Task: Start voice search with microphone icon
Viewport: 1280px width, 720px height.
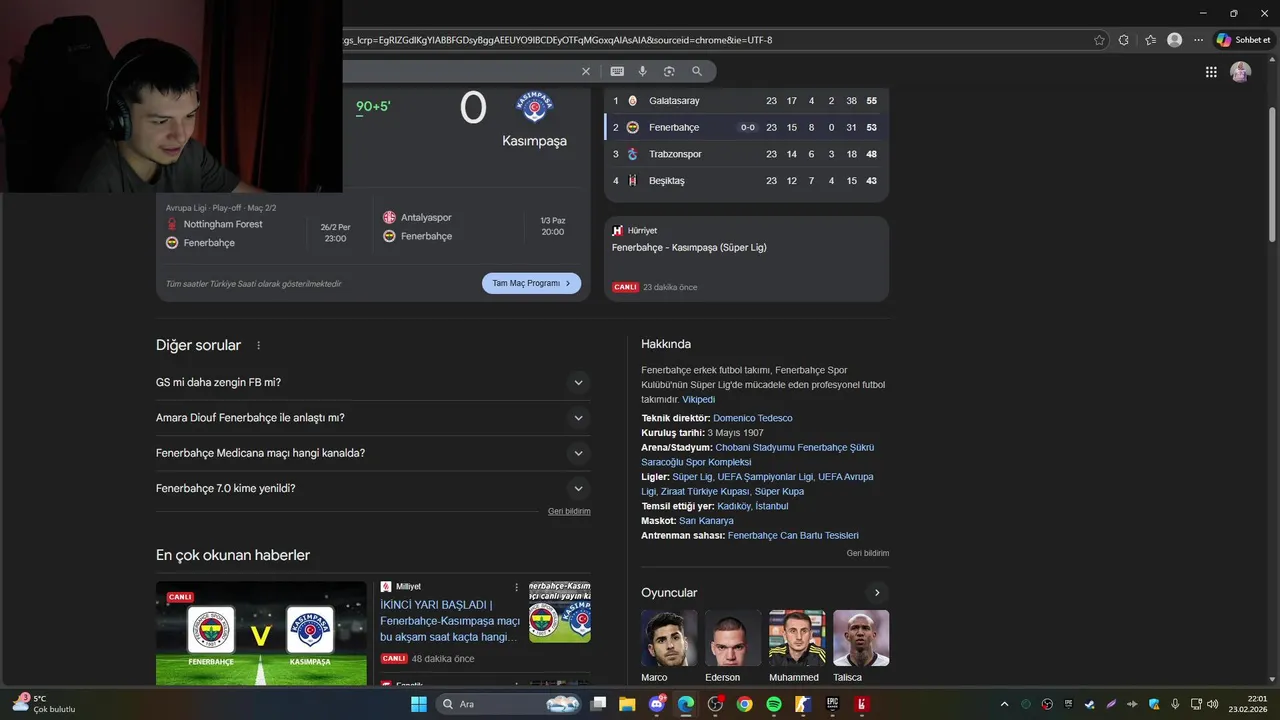Action: (643, 71)
